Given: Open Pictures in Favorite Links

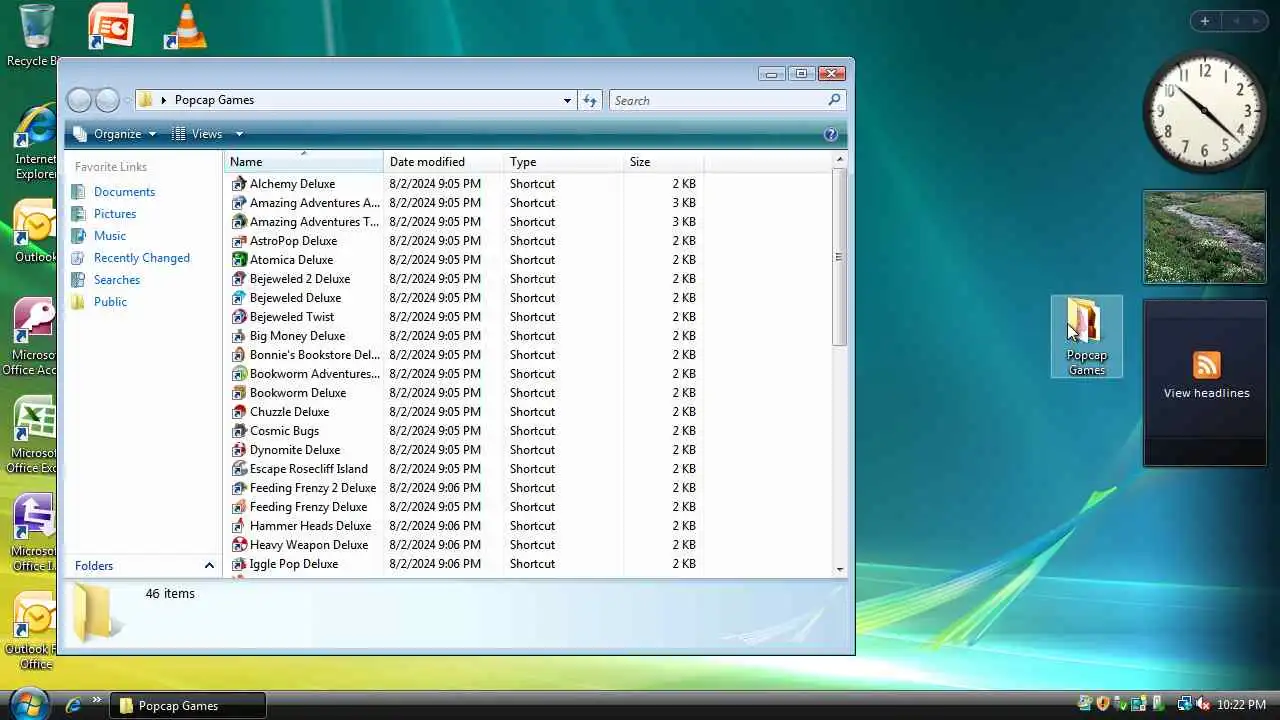Looking at the screenshot, I should point(115,214).
